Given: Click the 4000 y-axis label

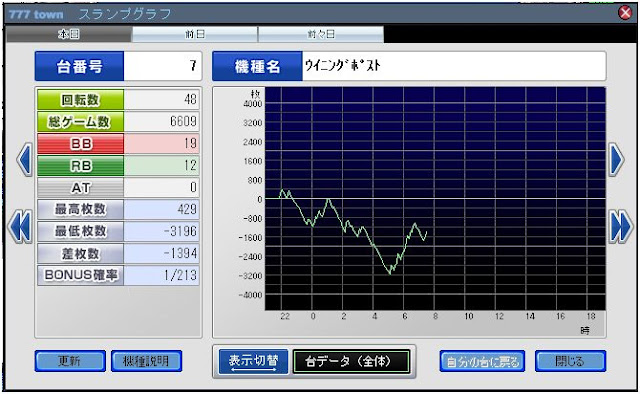Looking at the screenshot, I should [253, 104].
